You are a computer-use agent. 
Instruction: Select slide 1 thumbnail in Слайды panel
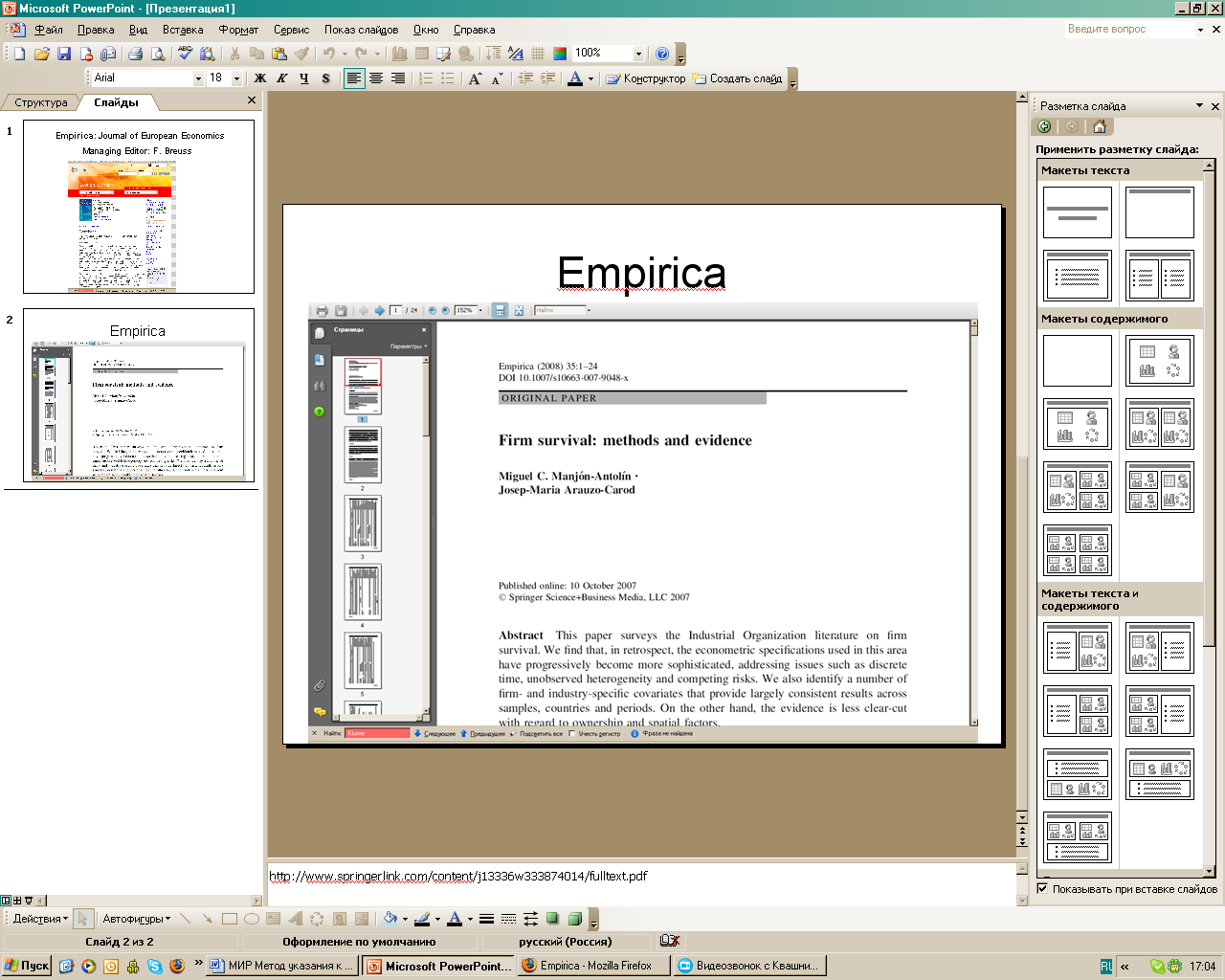point(139,206)
